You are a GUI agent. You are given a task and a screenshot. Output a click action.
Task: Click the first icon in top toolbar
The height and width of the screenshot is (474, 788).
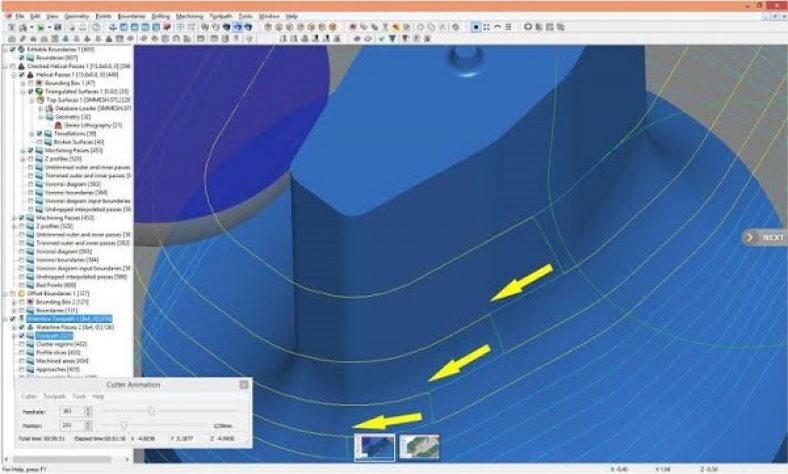(x=12, y=27)
